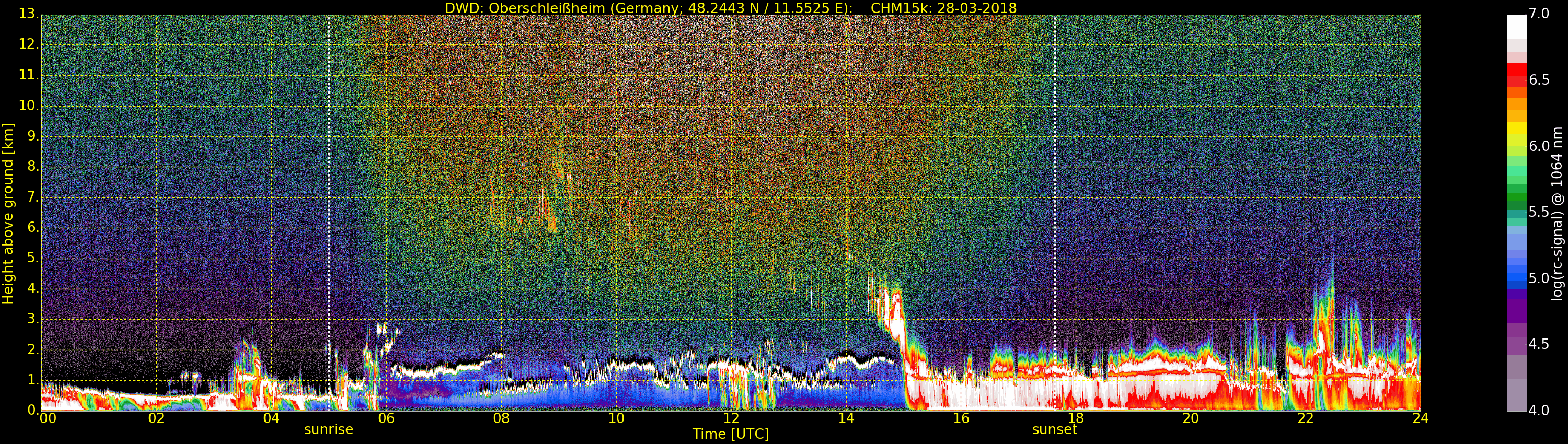The height and width of the screenshot is (444, 1568).
Task: Click the CHM15k 28-03-2018 date text
Action: click(x=943, y=8)
